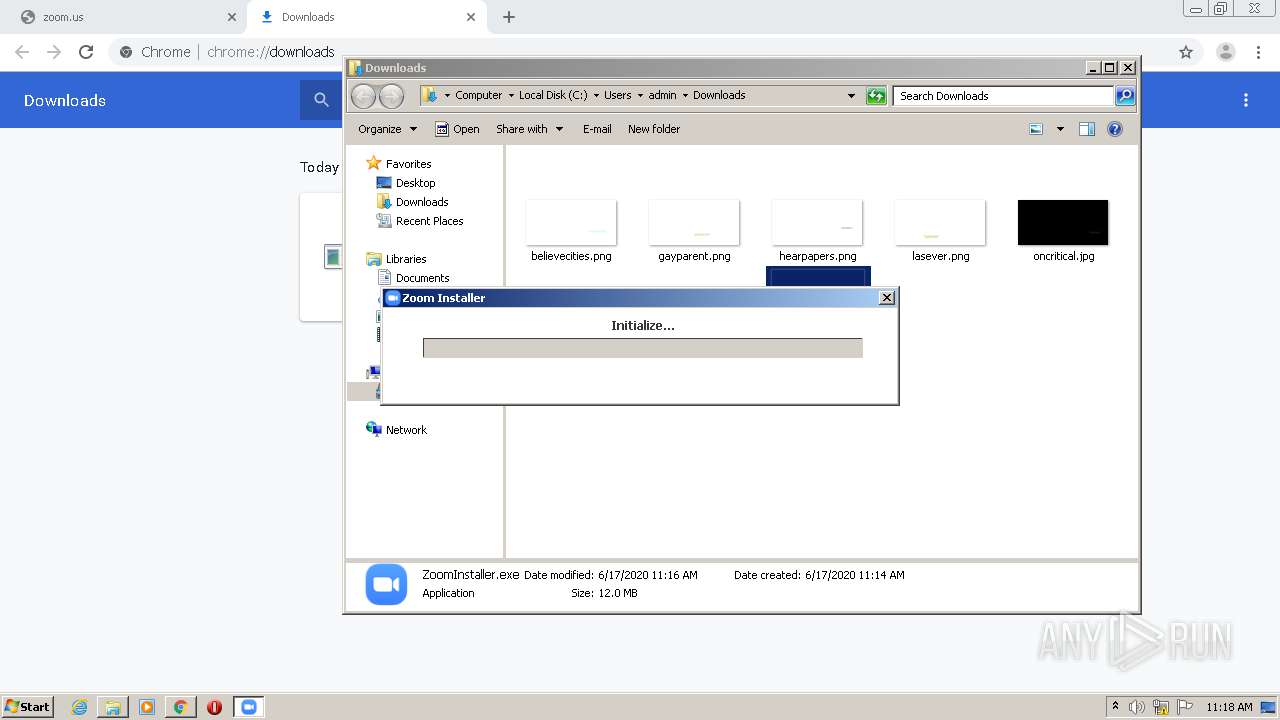Select Downloads in navigation pane

pyautogui.click(x=412, y=202)
